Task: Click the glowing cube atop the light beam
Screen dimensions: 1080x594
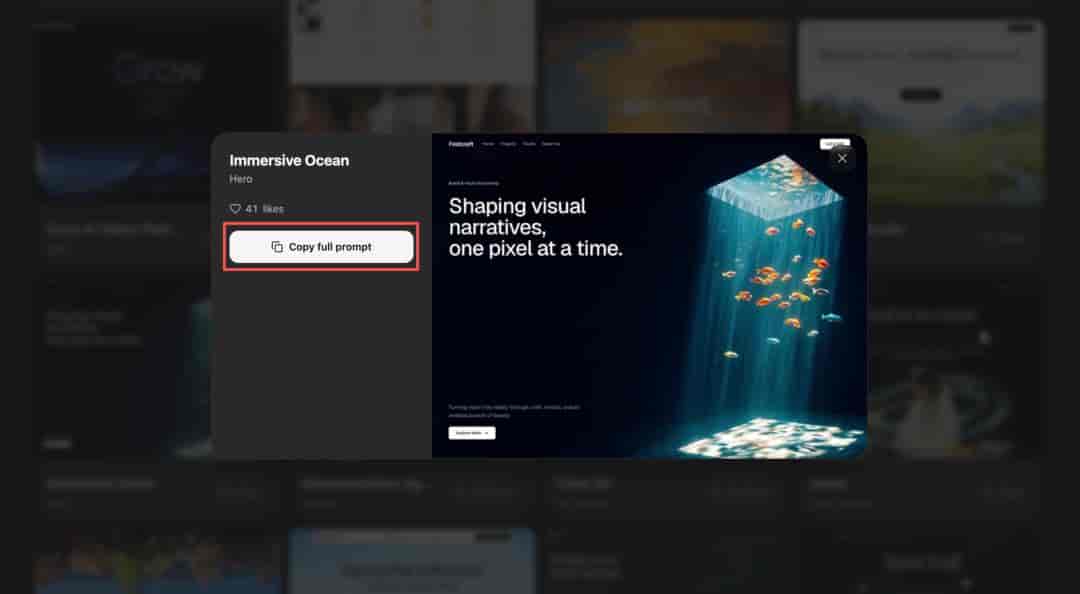Action: 776,185
